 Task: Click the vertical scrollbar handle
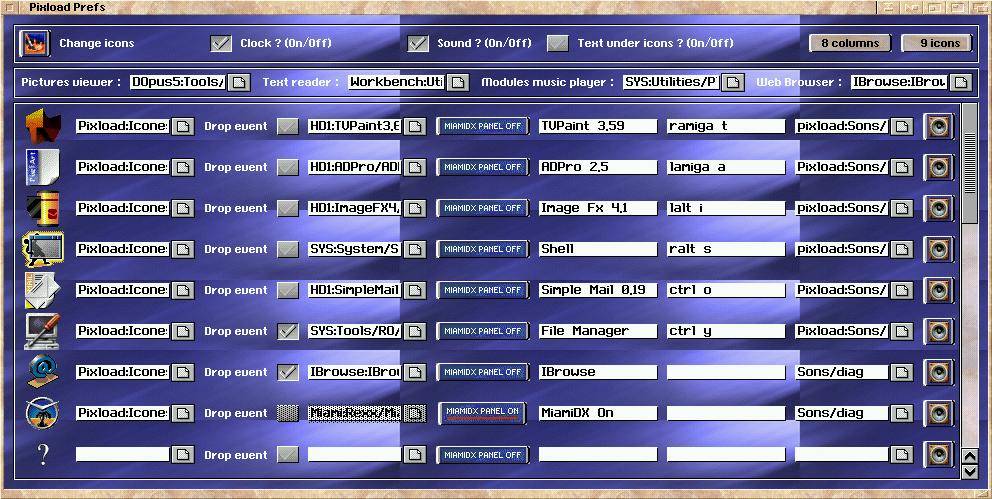pyautogui.click(x=969, y=163)
